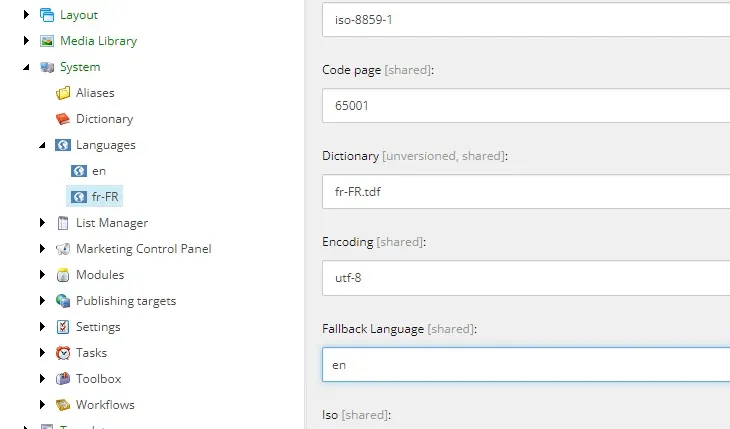Viewport: 730px width, 429px height.
Task: Expand the Tasks node
Action: [x=42, y=353]
